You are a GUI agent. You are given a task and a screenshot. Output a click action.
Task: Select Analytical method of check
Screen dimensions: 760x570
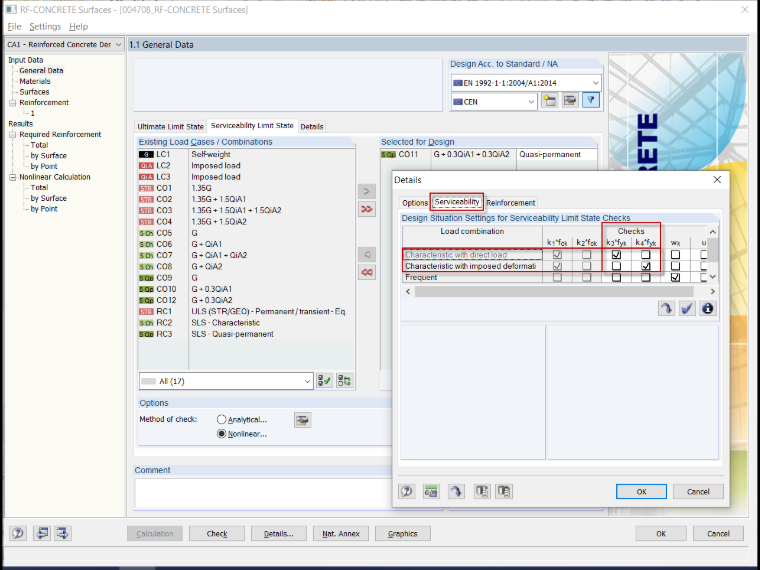222,419
